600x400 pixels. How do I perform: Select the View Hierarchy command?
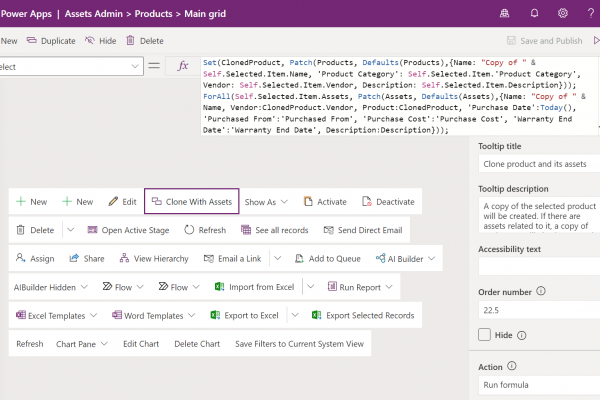point(154,258)
